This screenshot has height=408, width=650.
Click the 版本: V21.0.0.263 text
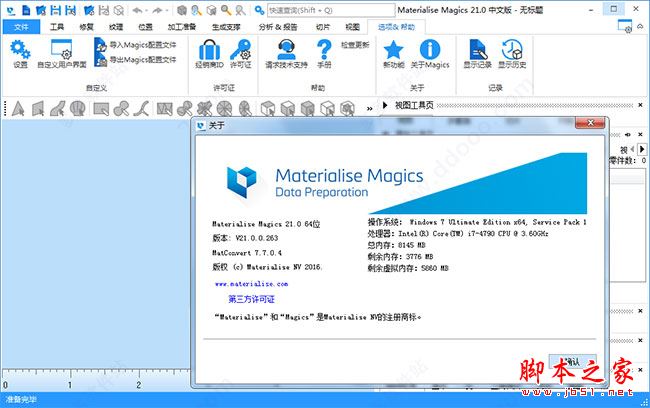pos(245,238)
